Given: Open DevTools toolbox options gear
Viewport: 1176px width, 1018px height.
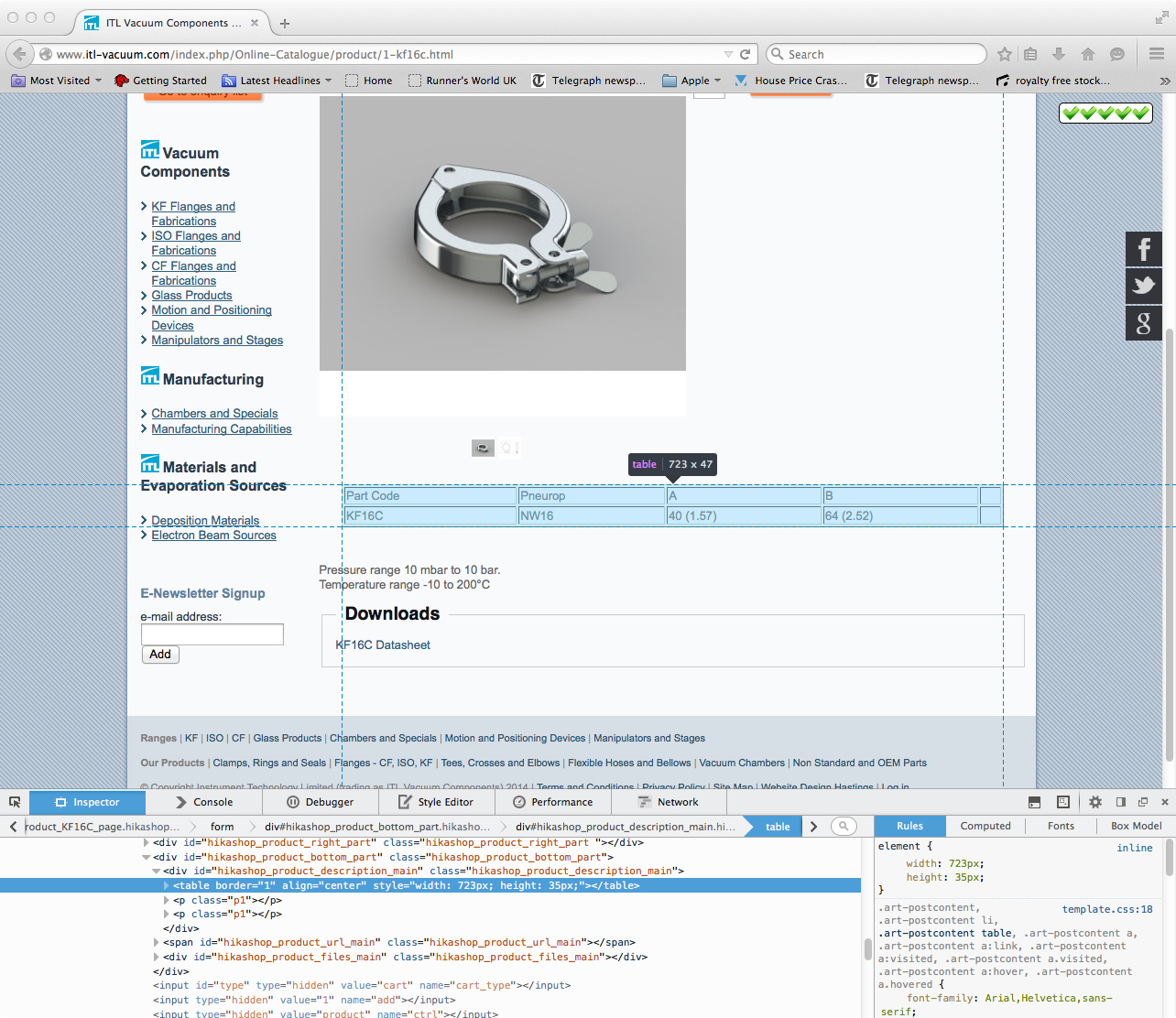Looking at the screenshot, I should 1095,802.
